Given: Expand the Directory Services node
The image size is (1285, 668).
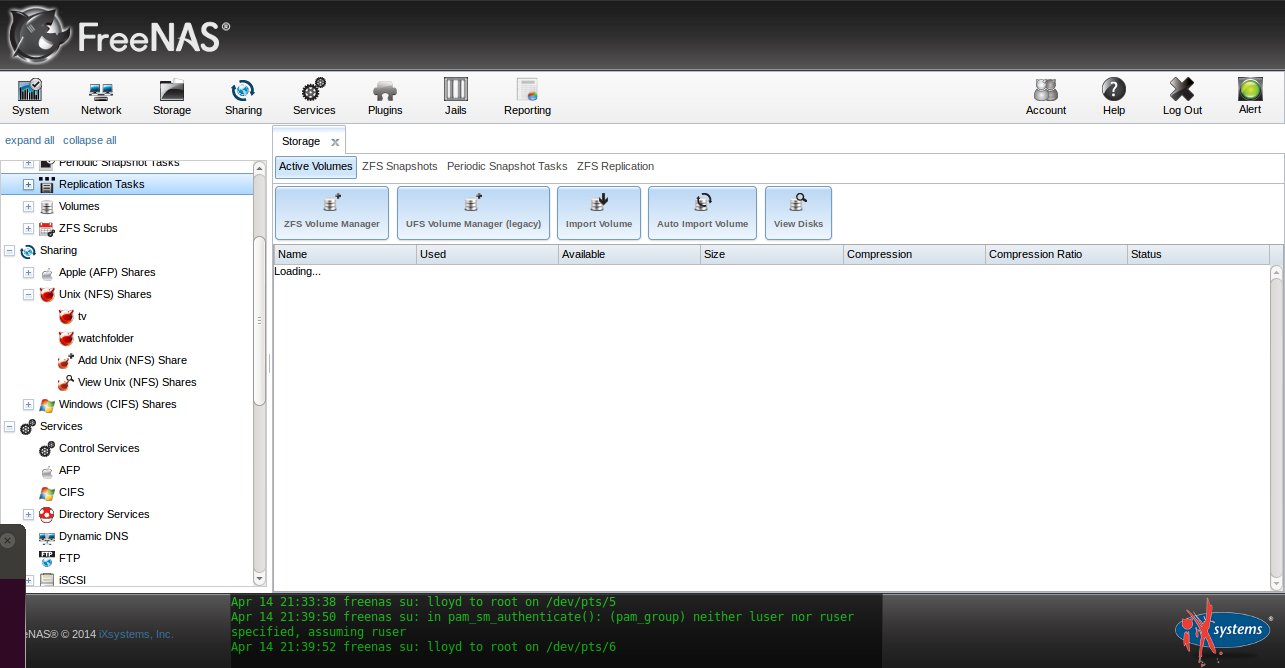Looking at the screenshot, I should (x=28, y=514).
